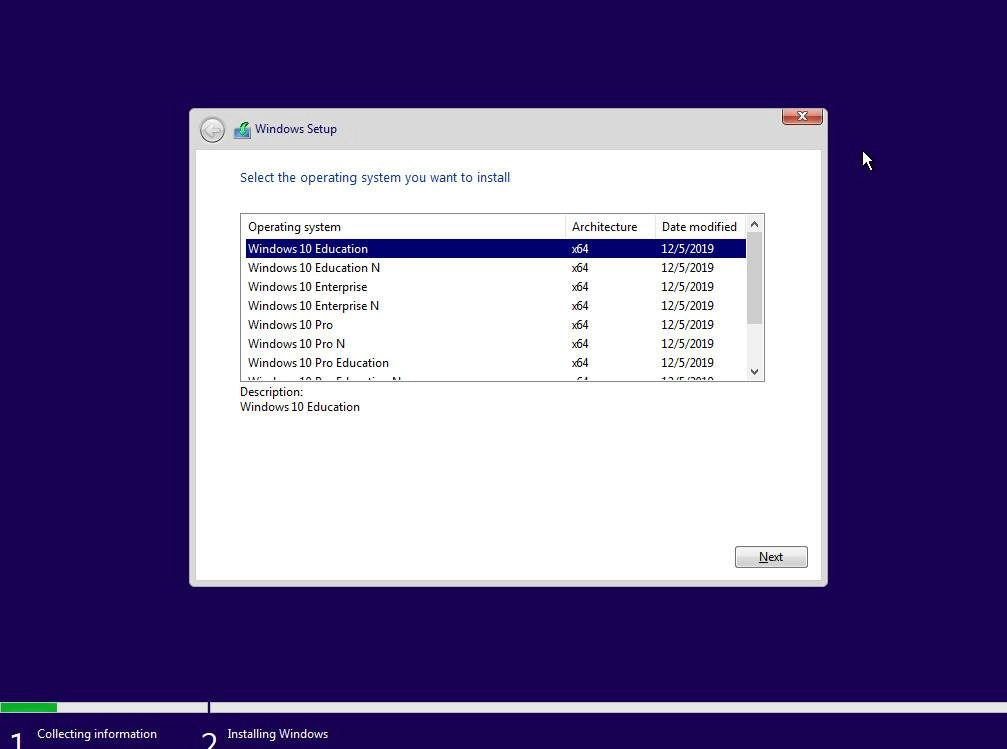The image size is (1007, 749).
Task: Click scroll up arrow of OS list
Action: (755, 224)
